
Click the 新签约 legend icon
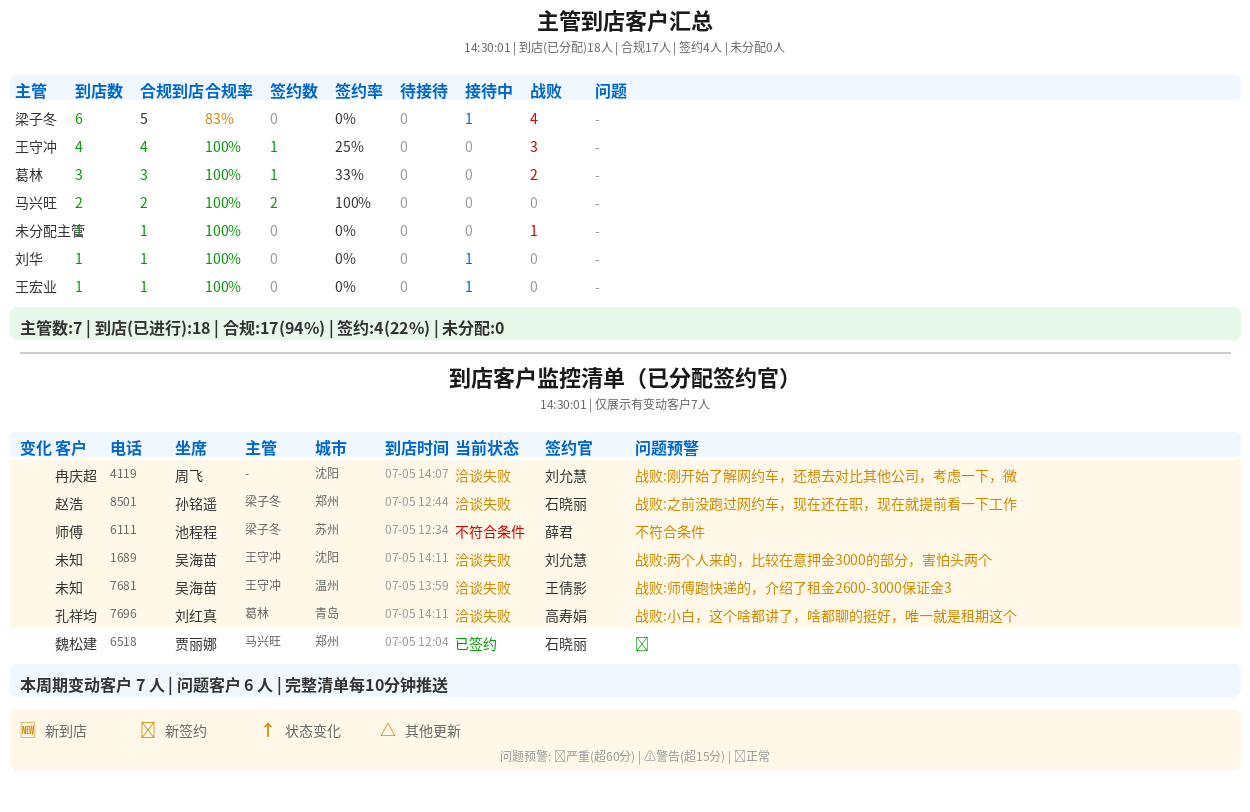click(x=148, y=730)
